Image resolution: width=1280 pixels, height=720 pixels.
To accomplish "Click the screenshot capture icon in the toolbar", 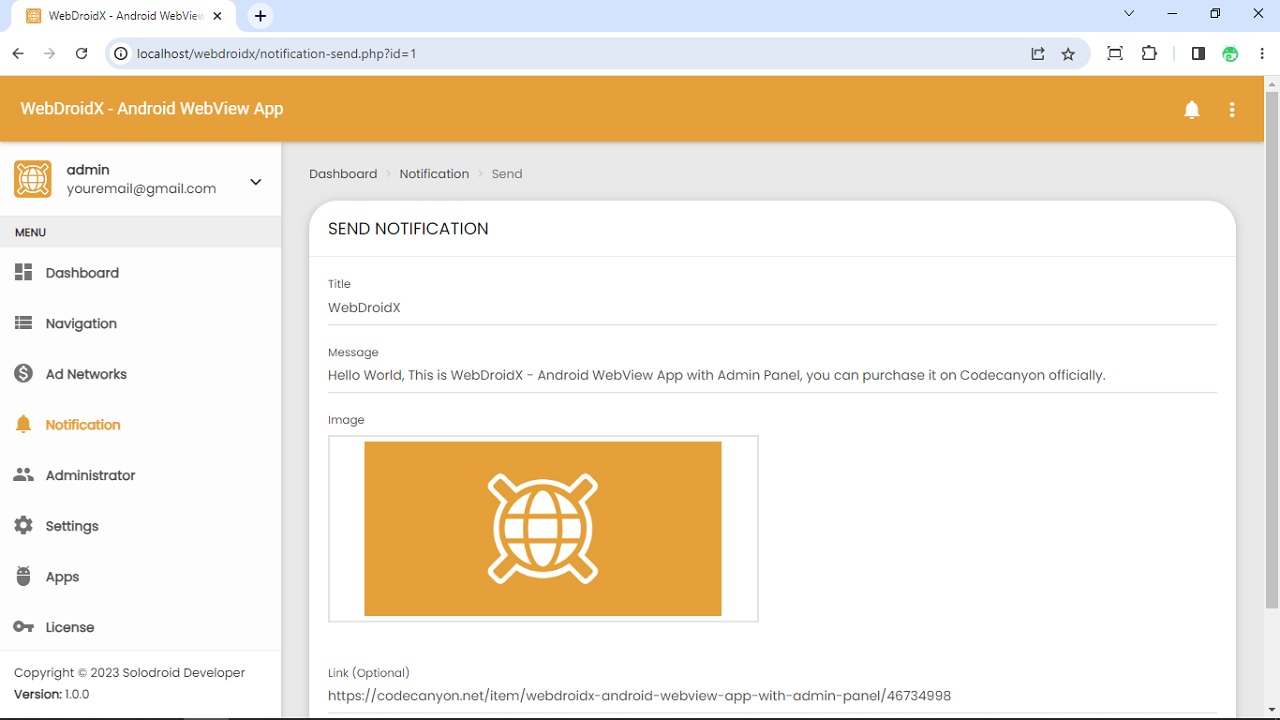I will tap(1115, 54).
